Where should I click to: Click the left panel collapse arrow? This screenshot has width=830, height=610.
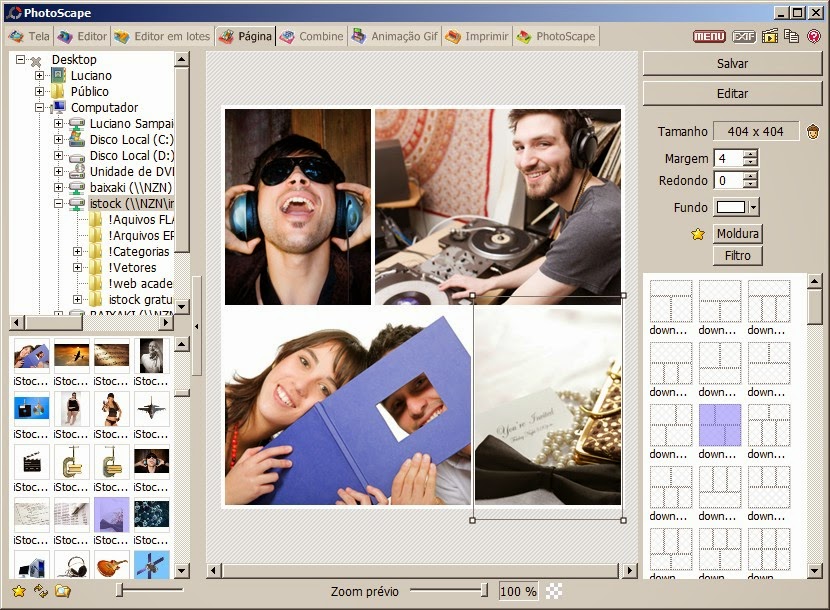tap(196, 326)
